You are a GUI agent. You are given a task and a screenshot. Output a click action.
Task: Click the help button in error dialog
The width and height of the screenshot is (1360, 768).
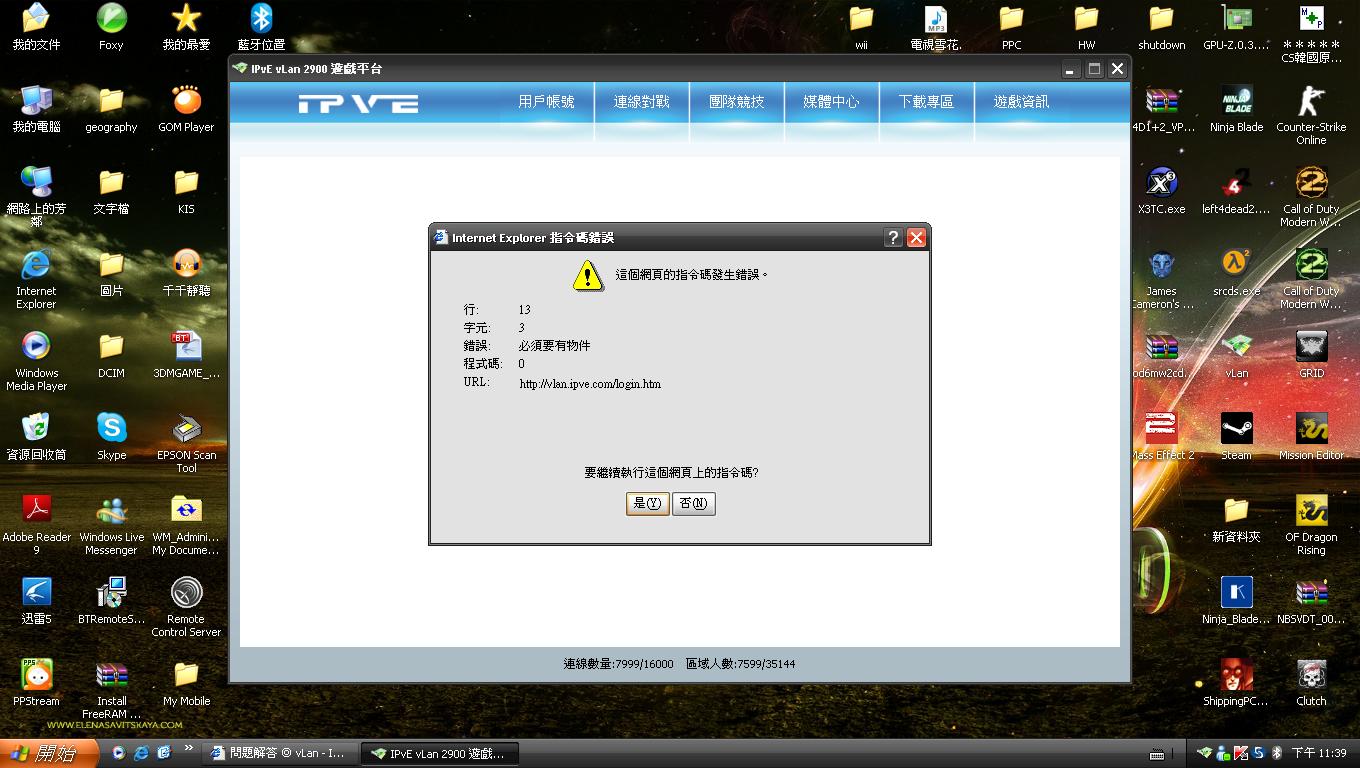[894, 238]
